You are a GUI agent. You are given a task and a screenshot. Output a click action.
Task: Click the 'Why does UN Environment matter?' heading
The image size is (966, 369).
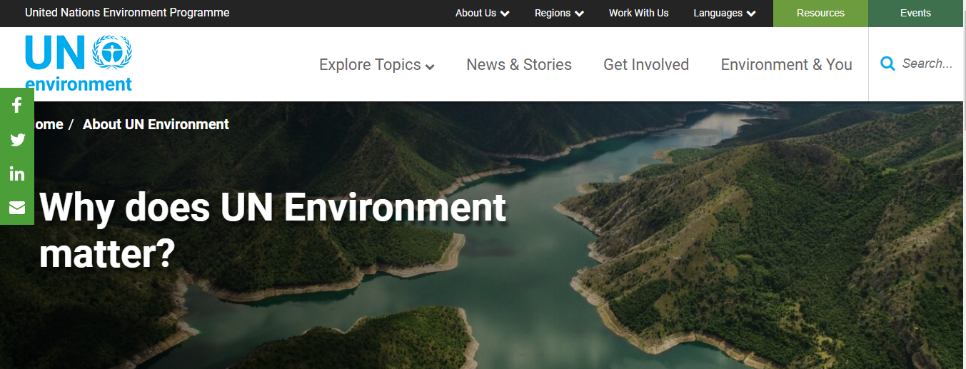[x=272, y=231]
